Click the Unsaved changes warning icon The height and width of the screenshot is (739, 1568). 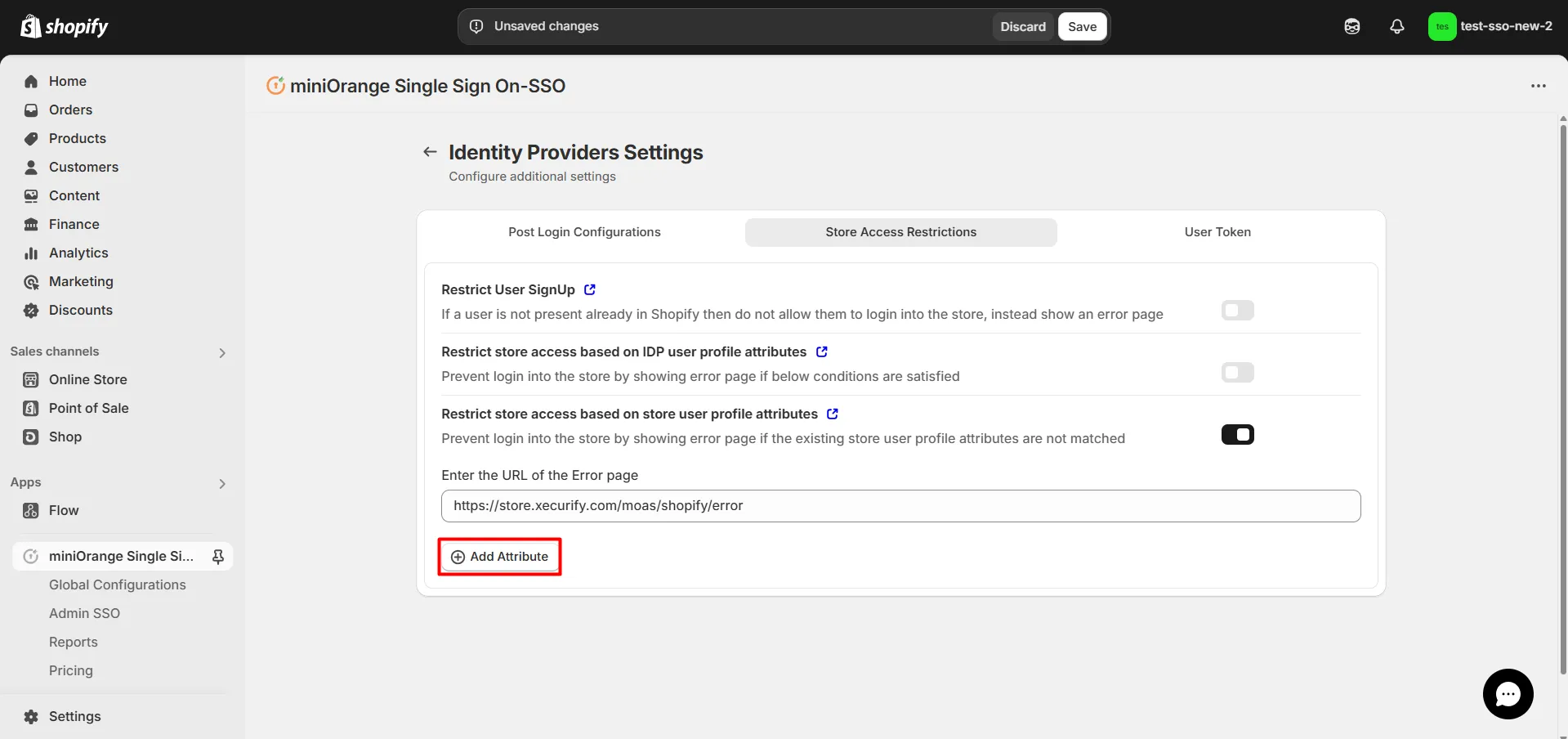tap(476, 26)
